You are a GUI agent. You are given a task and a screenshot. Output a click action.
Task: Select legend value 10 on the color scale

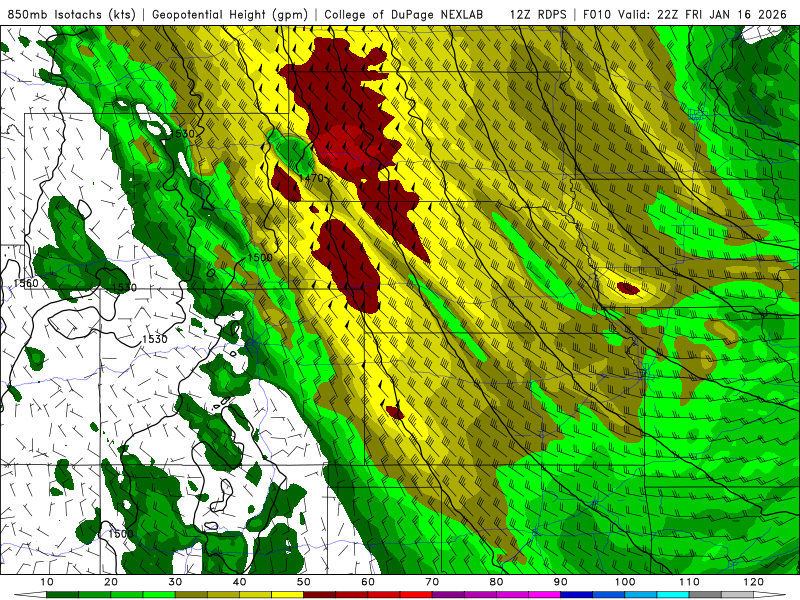tap(46, 582)
